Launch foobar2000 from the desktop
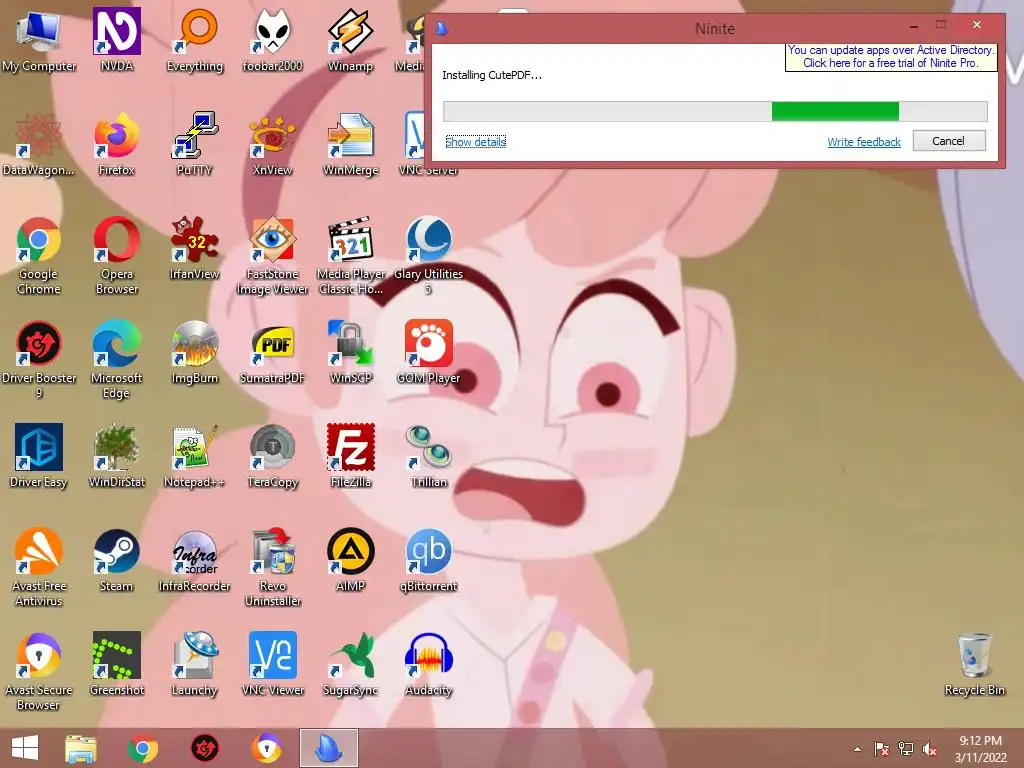1024x768 pixels. pos(272,39)
